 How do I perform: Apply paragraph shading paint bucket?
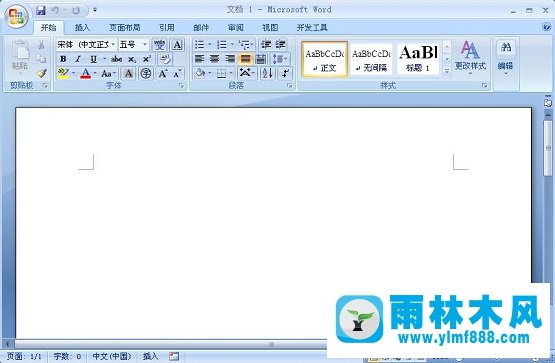click(x=200, y=73)
